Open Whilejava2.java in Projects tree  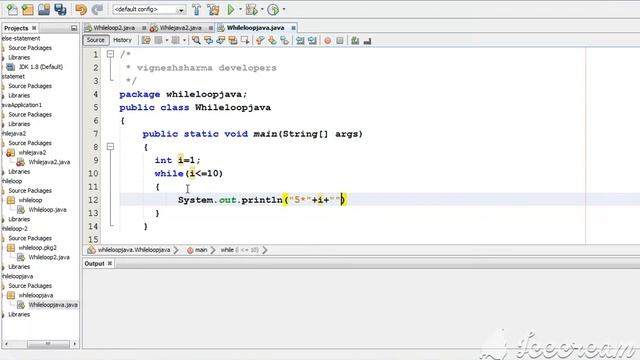pyautogui.click(x=49, y=162)
